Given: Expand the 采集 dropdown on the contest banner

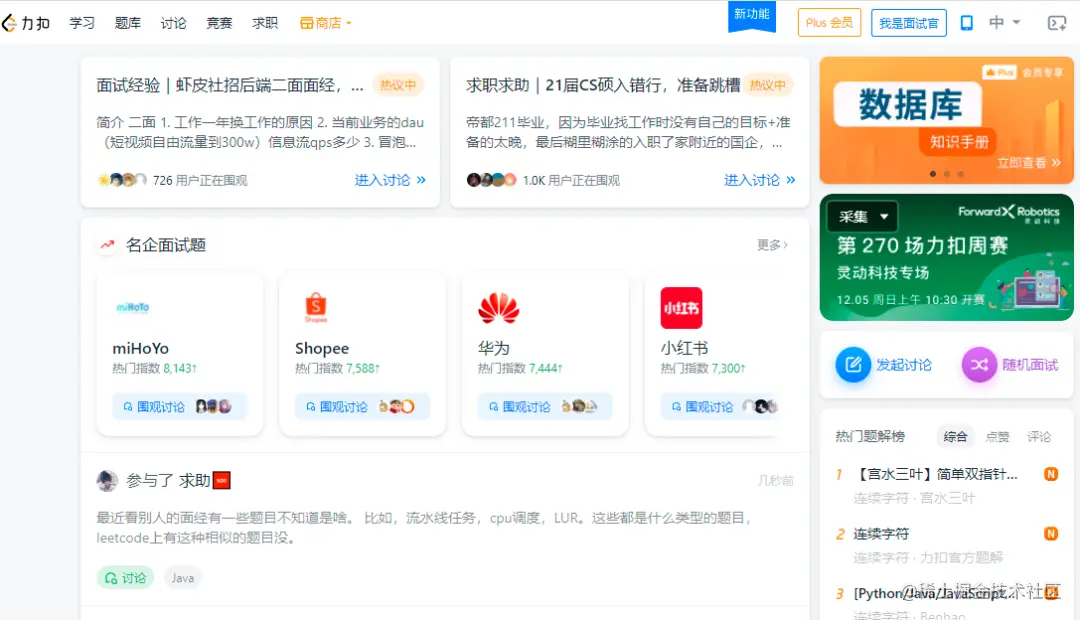Looking at the screenshot, I should pos(863,215).
